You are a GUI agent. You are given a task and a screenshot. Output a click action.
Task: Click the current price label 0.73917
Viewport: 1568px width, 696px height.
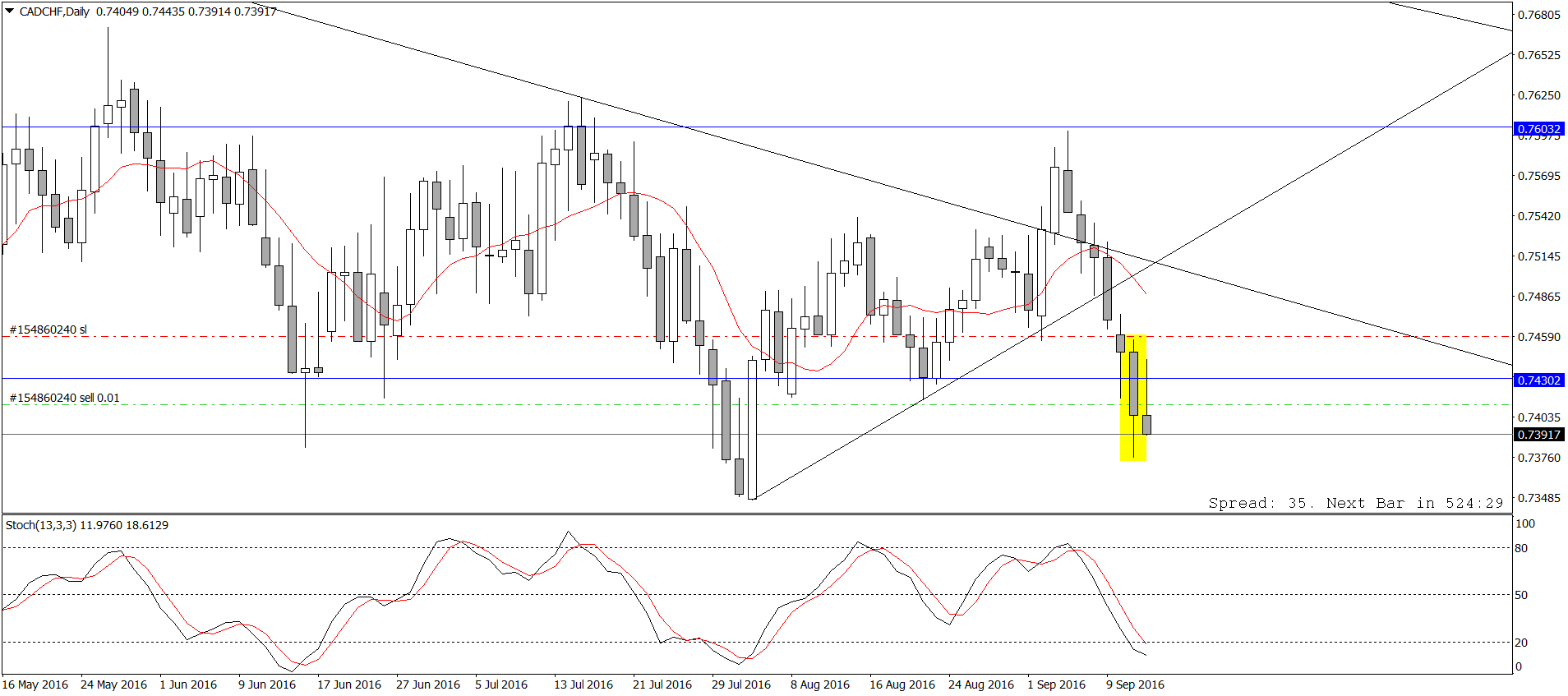(1538, 435)
